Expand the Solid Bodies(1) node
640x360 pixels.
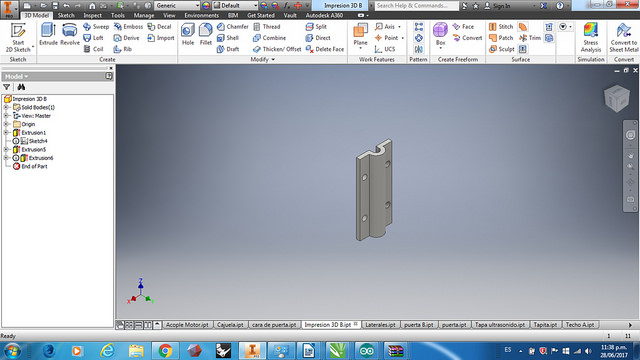click(x=6, y=107)
